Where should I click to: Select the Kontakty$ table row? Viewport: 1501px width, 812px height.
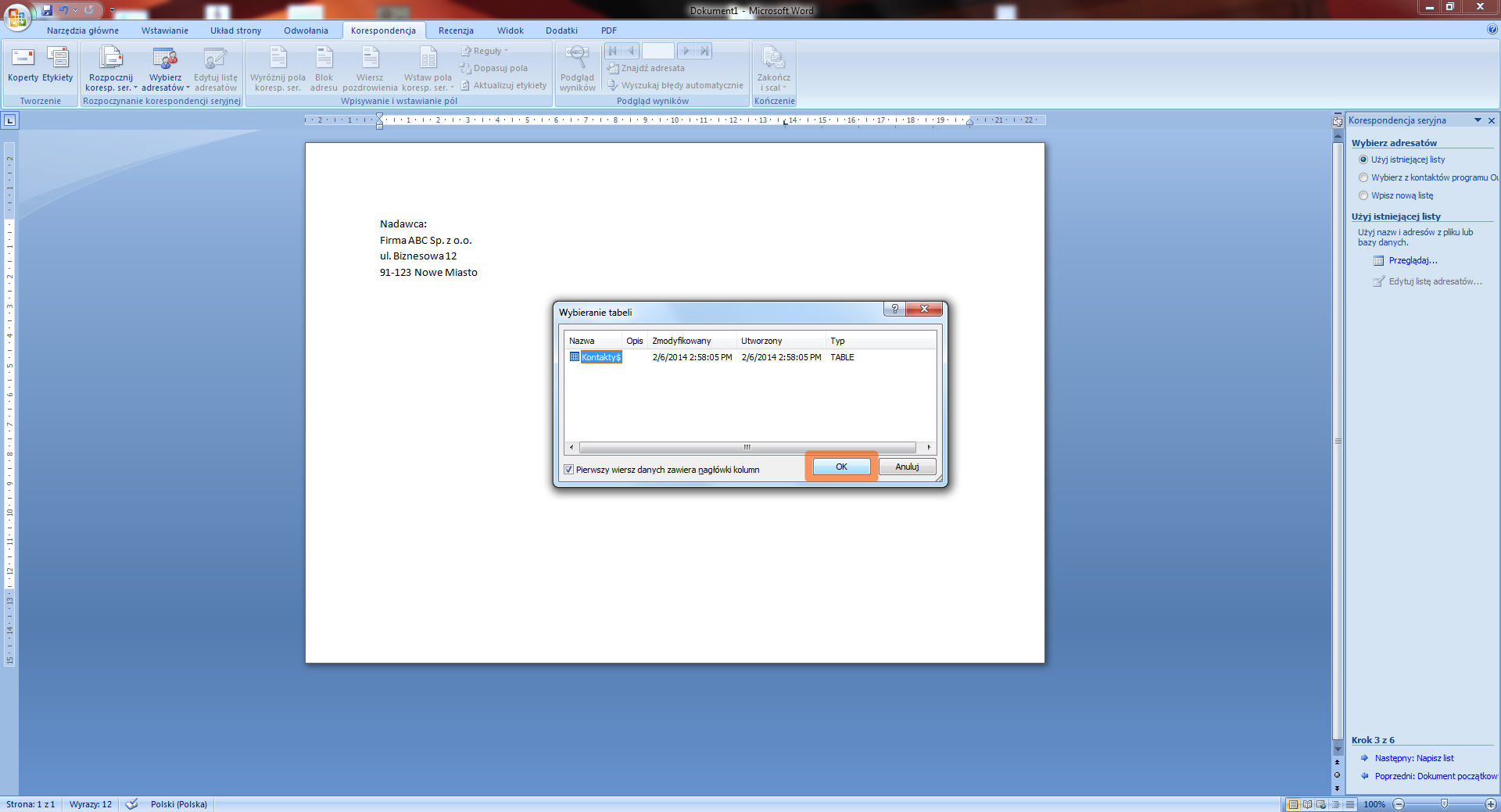[600, 357]
